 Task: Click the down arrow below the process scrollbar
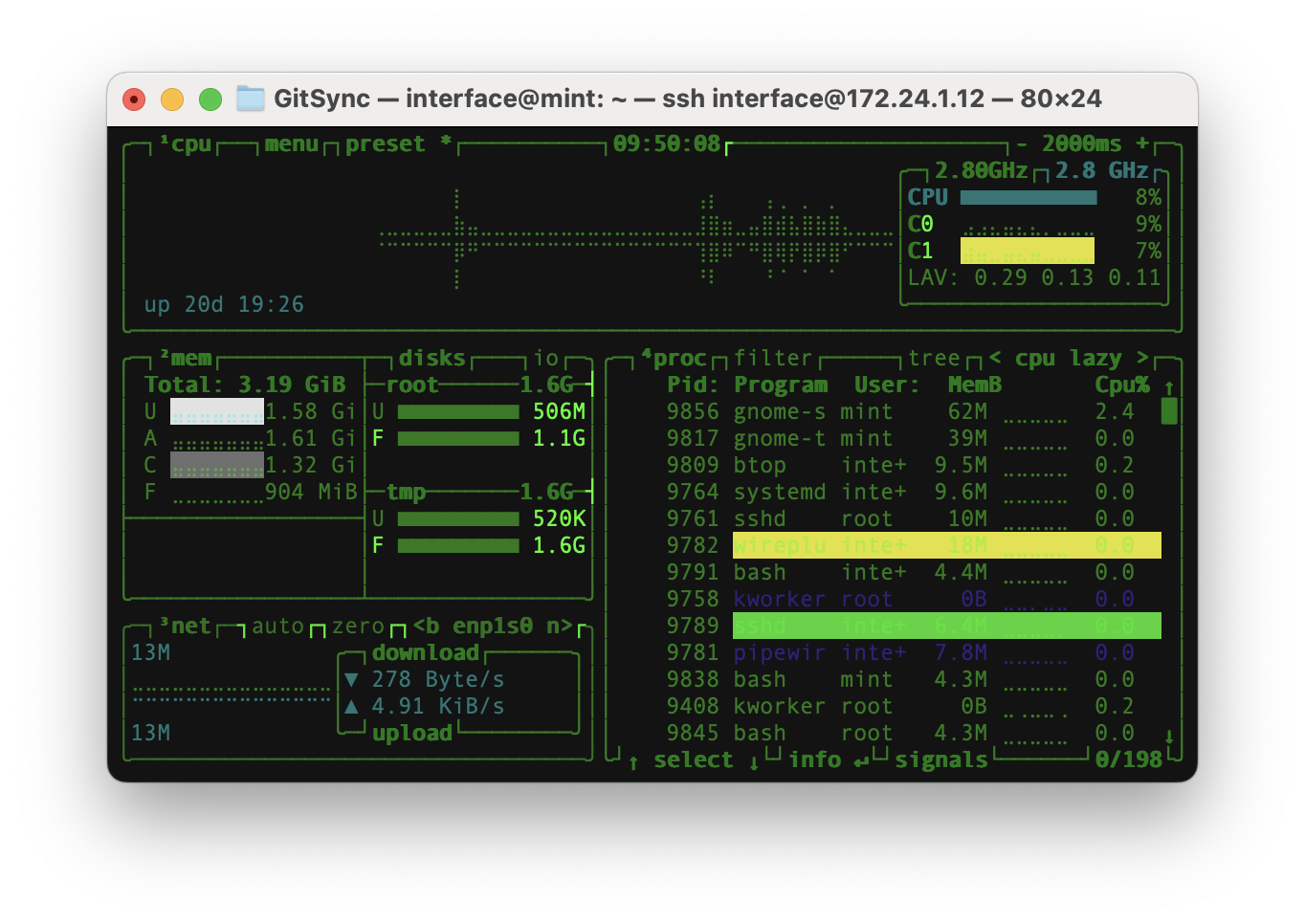coord(1169,737)
